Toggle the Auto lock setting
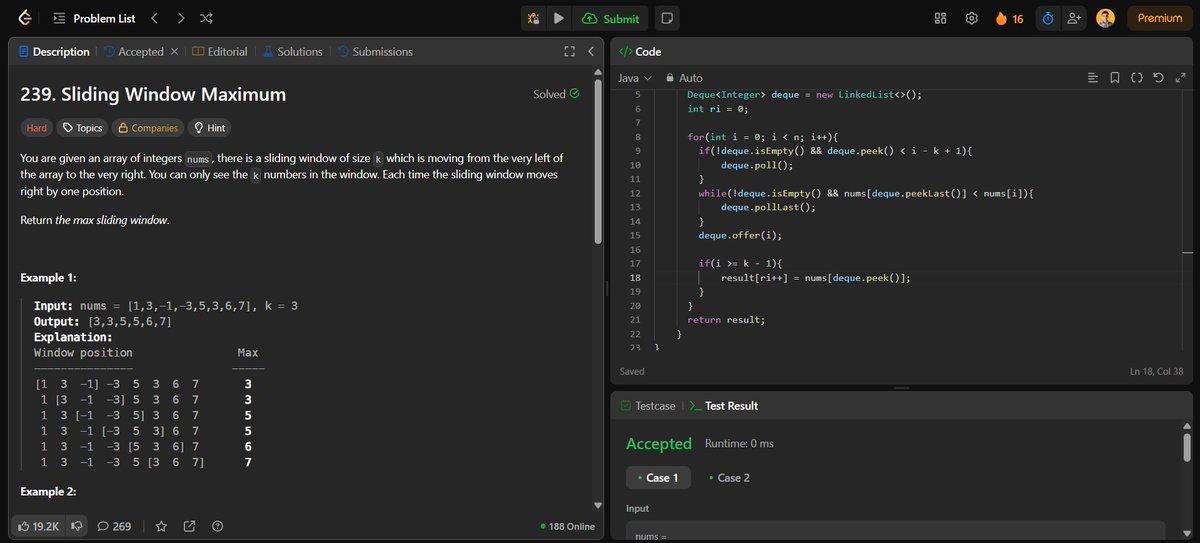Screen dimensions: 1200x543 click(684, 77)
